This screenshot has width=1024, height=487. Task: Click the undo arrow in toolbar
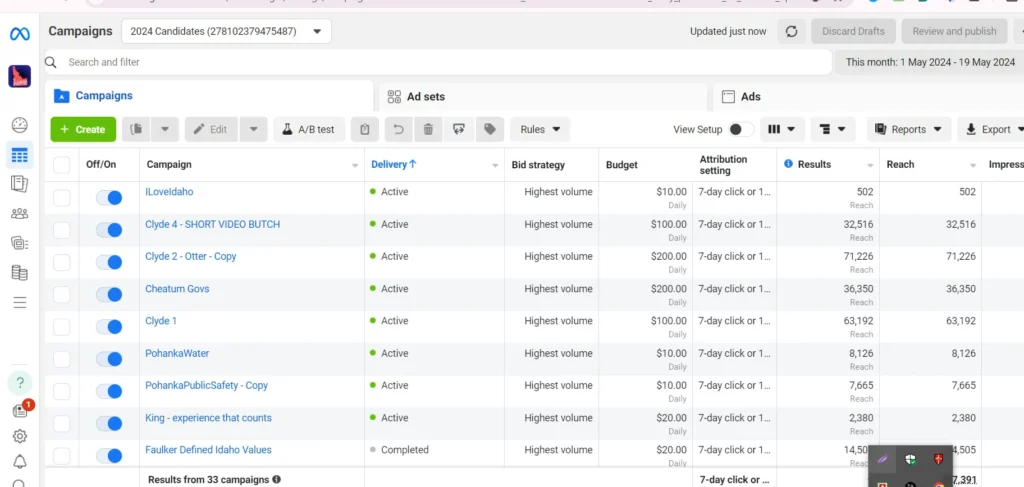click(398, 129)
